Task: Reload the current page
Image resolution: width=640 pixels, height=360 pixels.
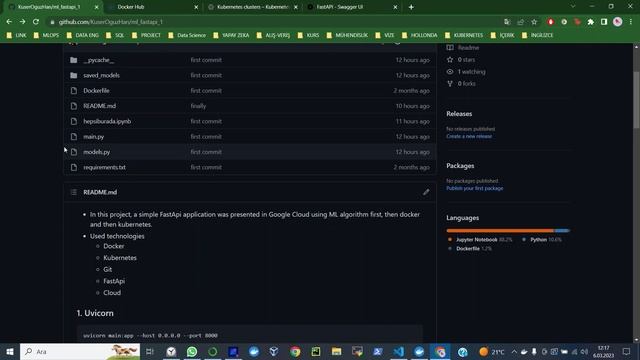Action: coord(36,22)
